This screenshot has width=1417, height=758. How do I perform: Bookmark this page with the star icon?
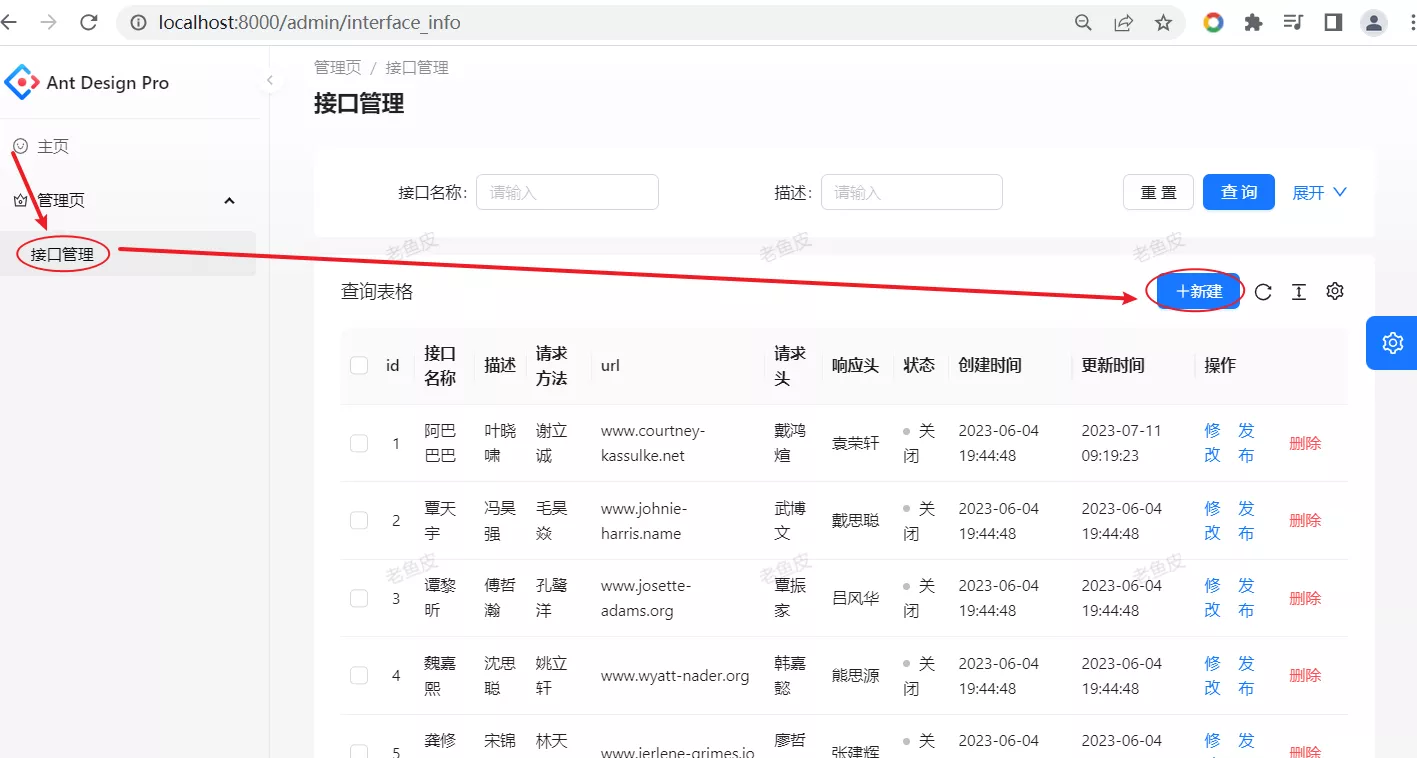(x=1163, y=22)
